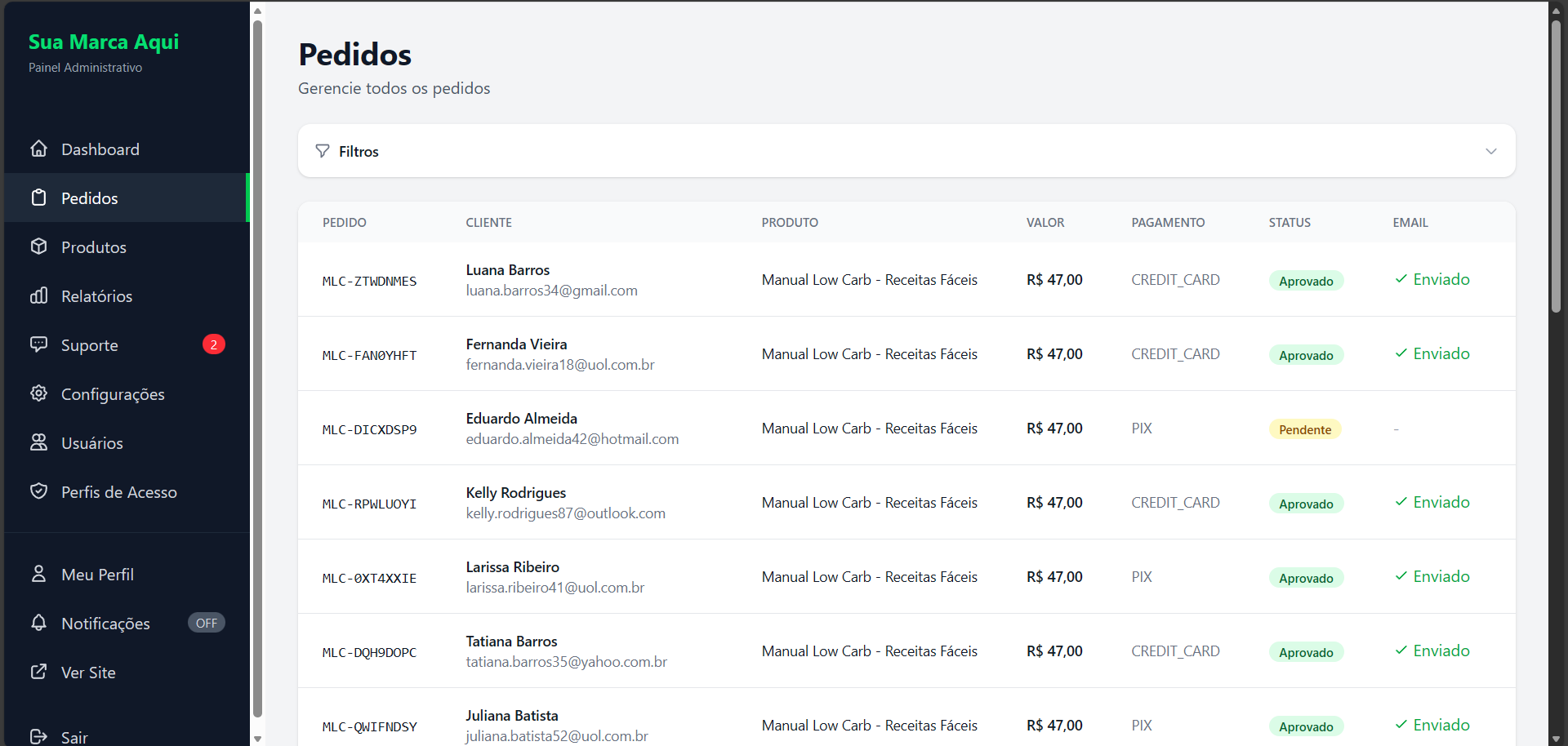Click the Dashboard house icon

38,149
